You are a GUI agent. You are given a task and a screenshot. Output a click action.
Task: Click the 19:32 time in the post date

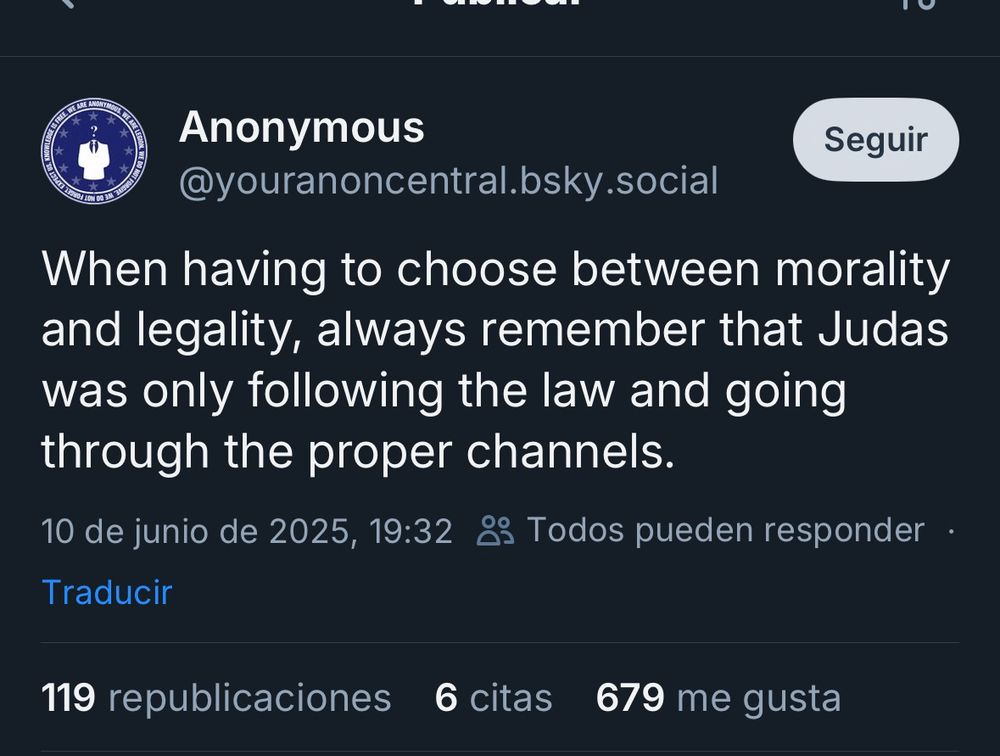[x=411, y=531]
